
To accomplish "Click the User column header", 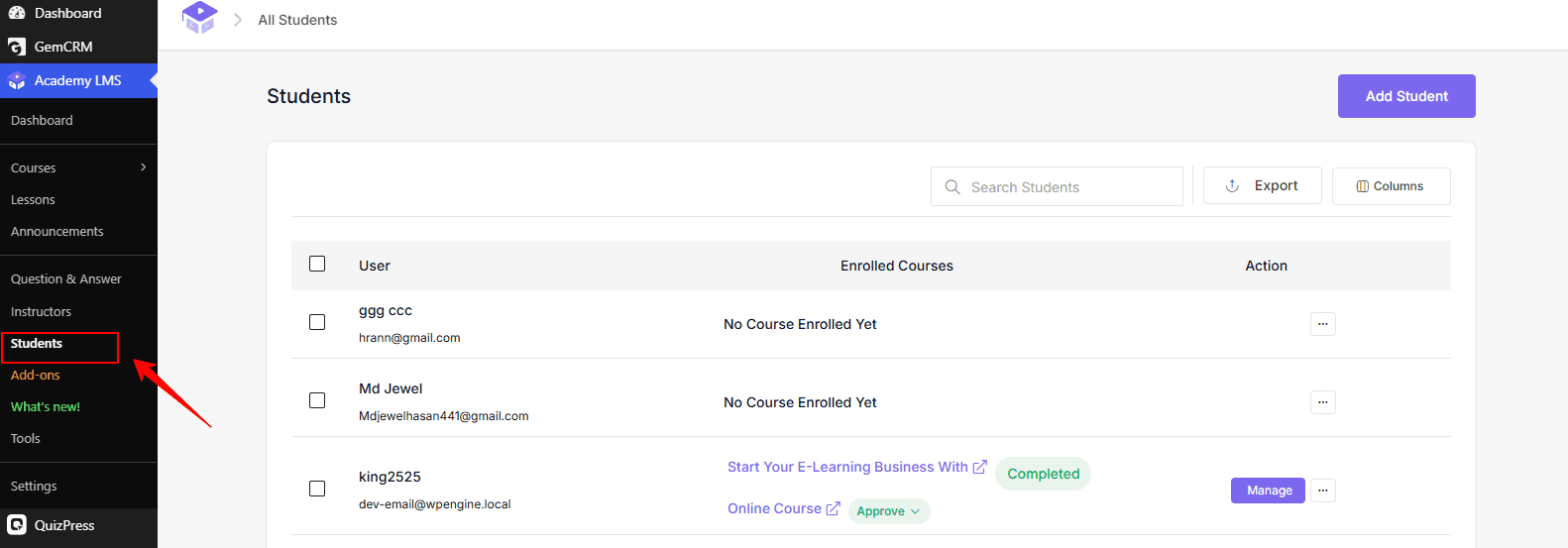I will [x=375, y=266].
